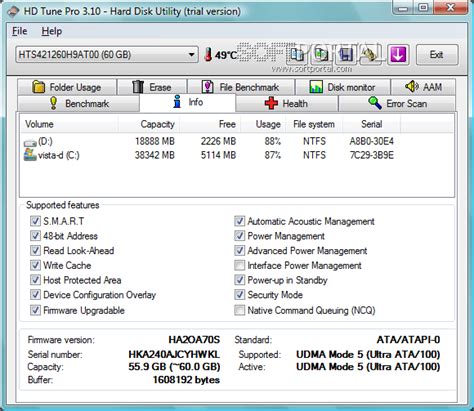
Task: Click buffer value 1608192 bytes
Action: (x=186, y=380)
